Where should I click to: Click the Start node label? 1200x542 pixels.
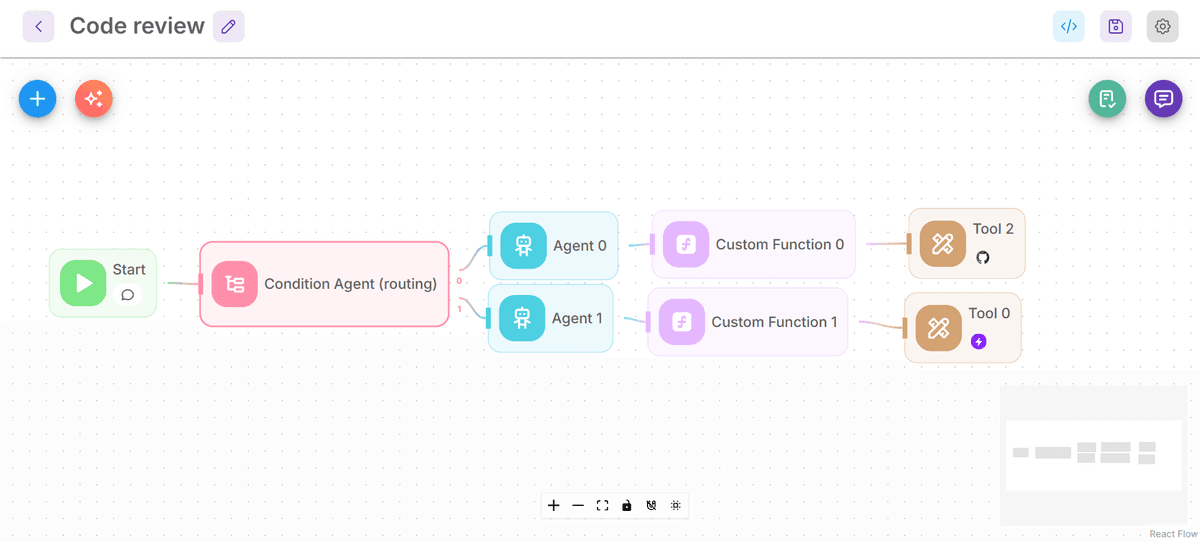tap(129, 269)
